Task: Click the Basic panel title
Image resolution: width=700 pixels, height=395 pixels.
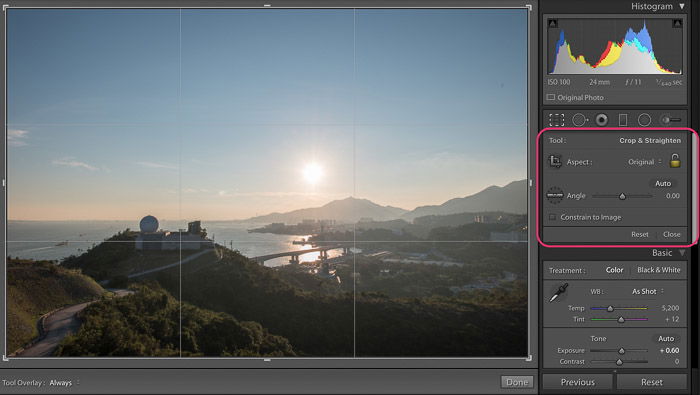Action: pyautogui.click(x=662, y=253)
